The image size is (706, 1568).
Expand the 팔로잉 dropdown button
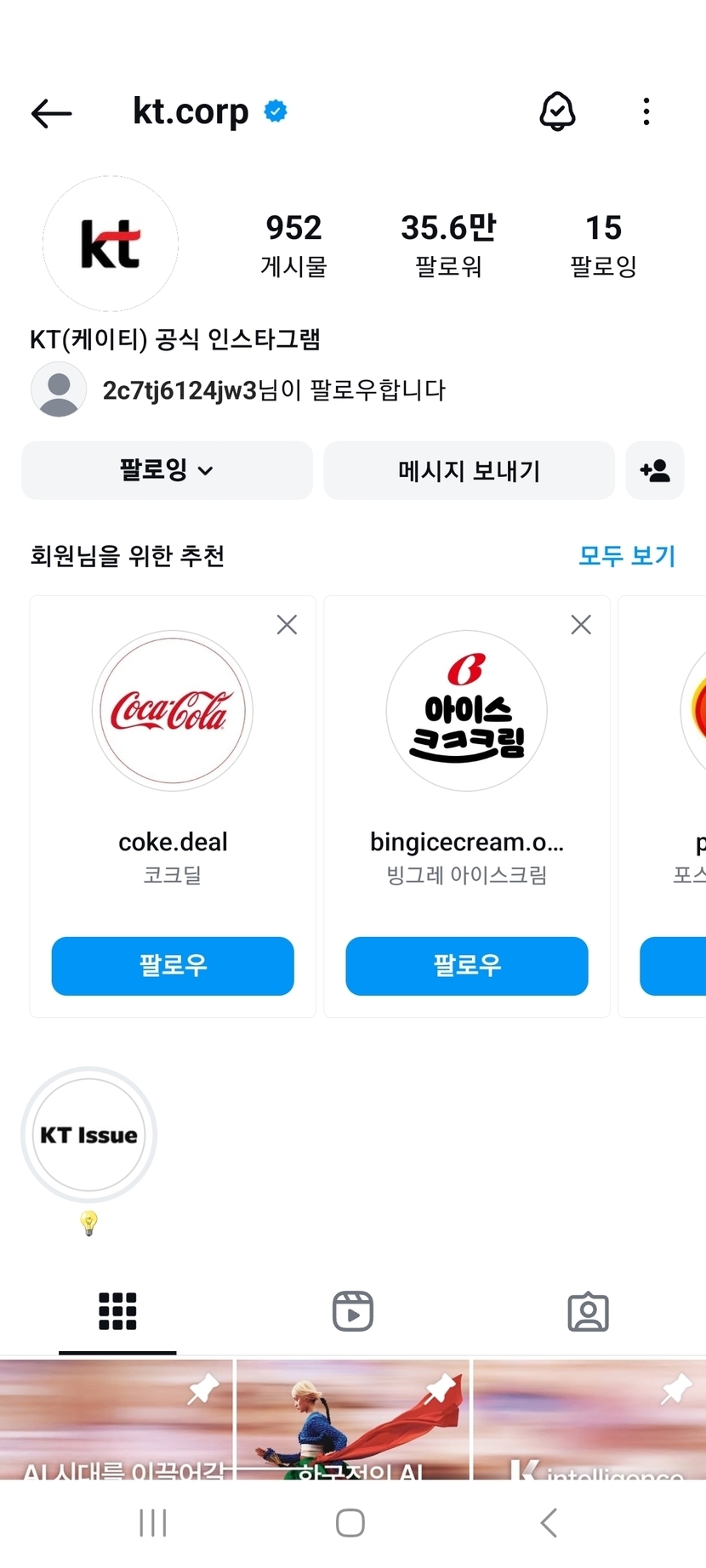pyautogui.click(x=167, y=470)
